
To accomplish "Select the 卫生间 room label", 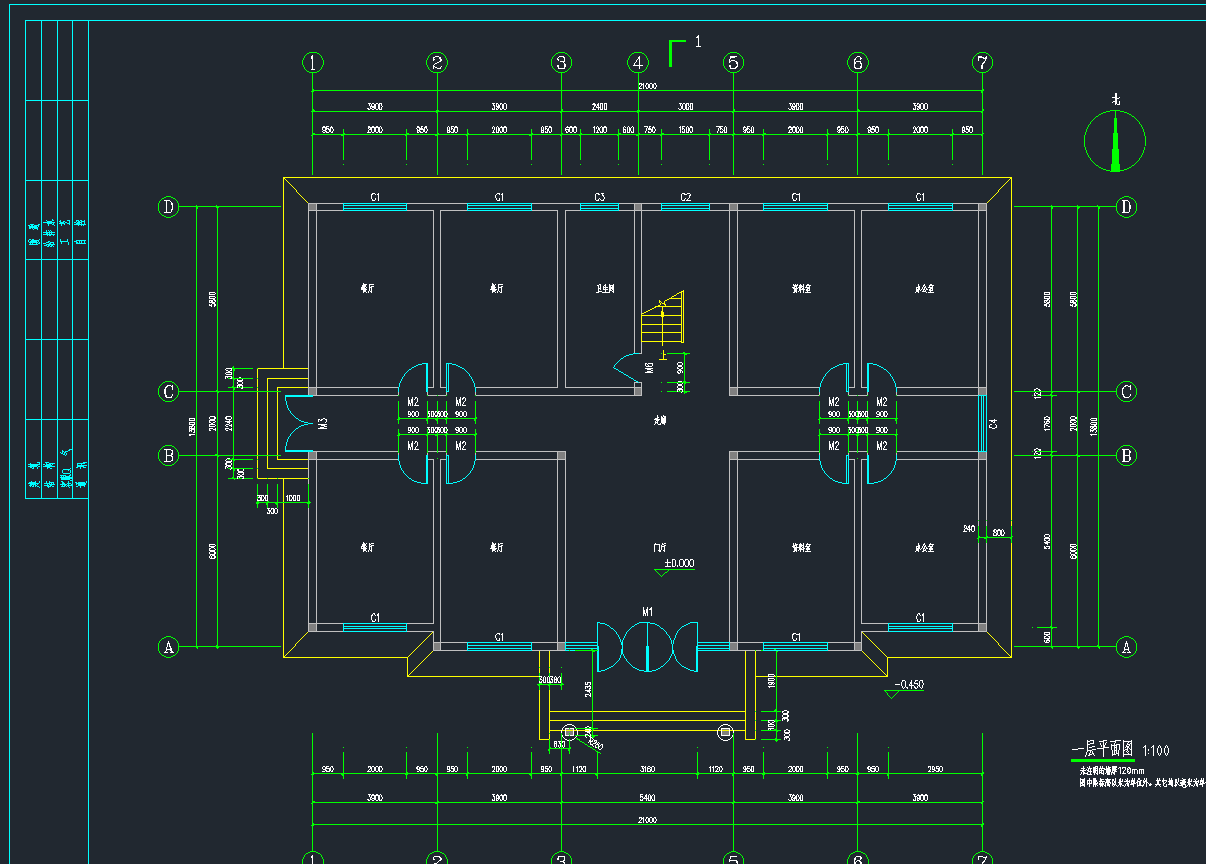I will pos(605,288).
